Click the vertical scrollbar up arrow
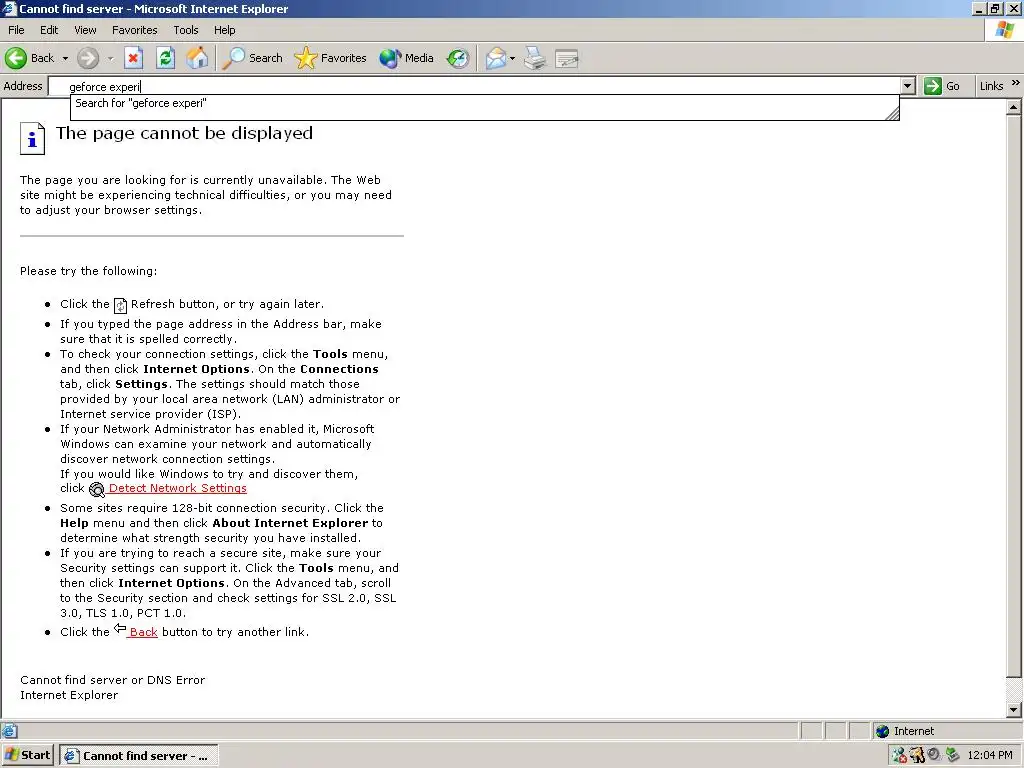1024x768 pixels. tap(1014, 106)
